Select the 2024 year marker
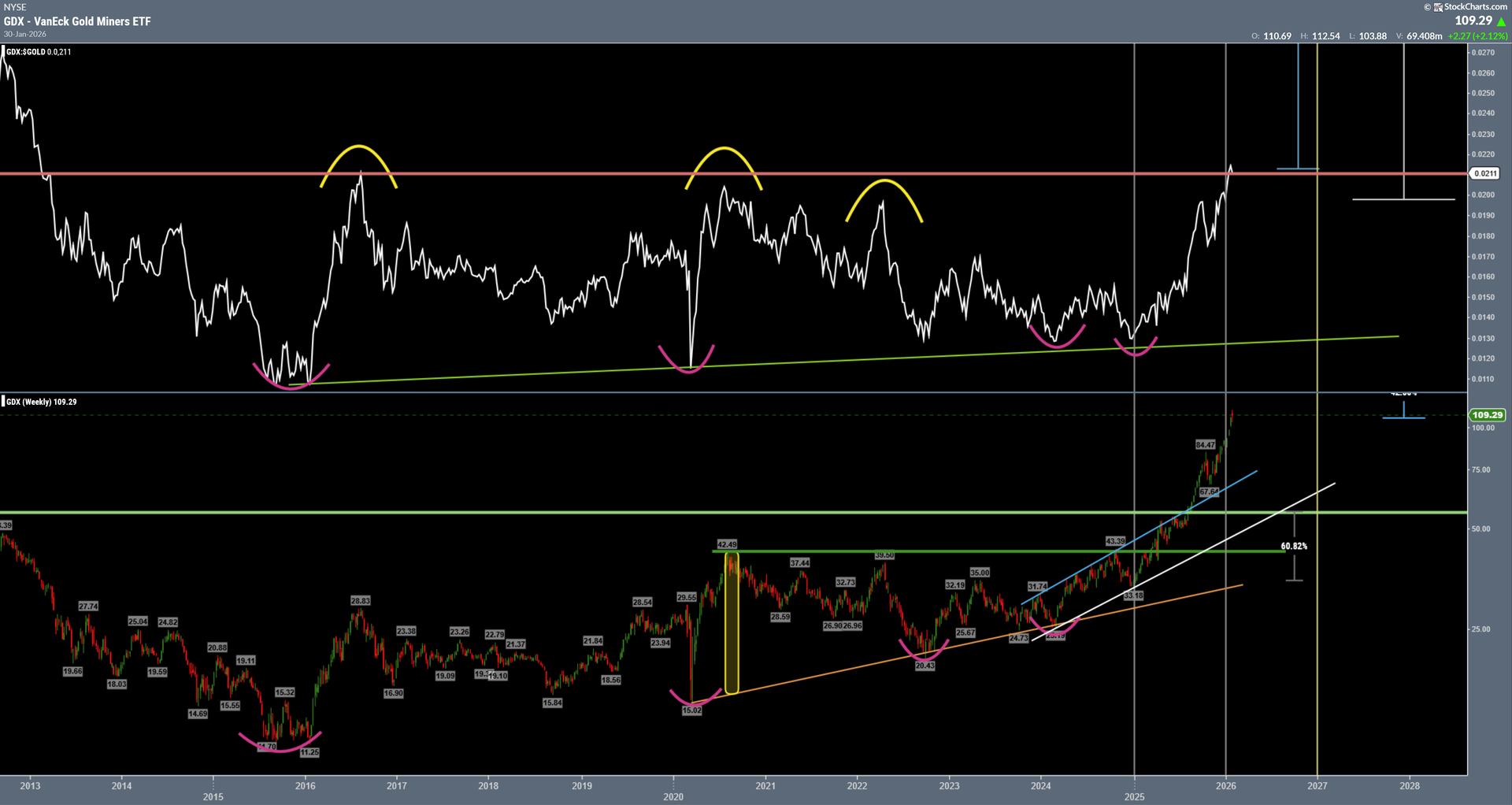1512x805 pixels. pos(1041,785)
